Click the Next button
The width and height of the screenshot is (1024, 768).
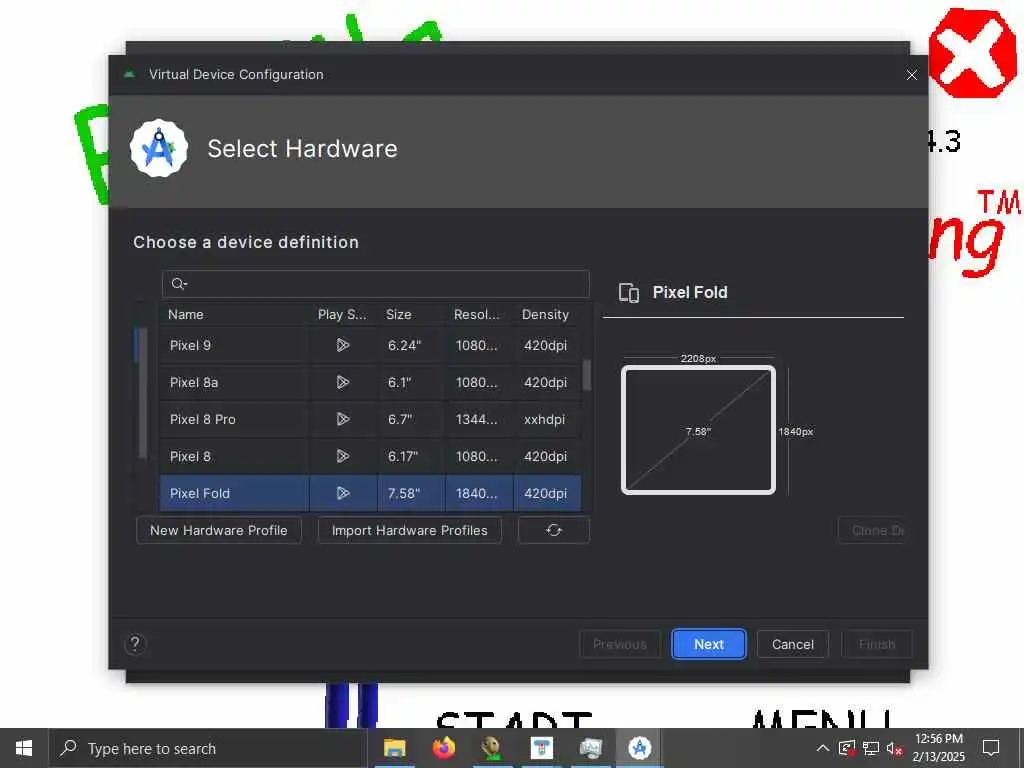pyautogui.click(x=709, y=644)
